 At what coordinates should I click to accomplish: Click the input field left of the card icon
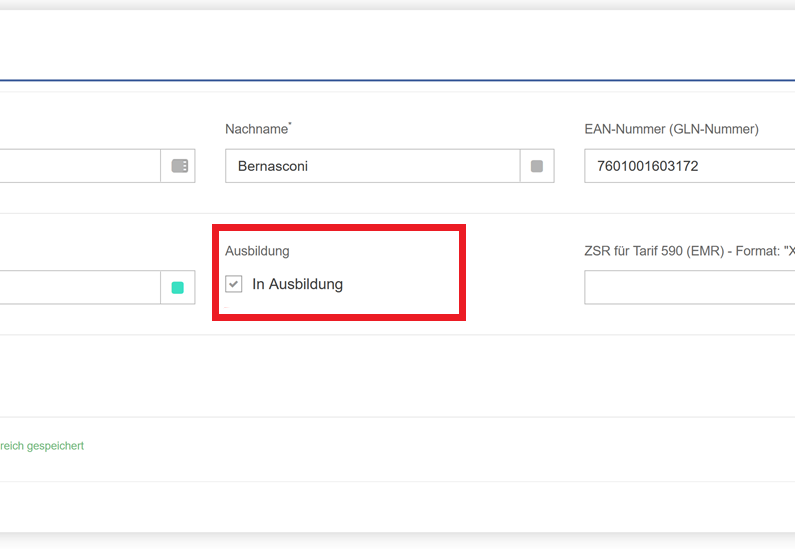click(x=80, y=166)
